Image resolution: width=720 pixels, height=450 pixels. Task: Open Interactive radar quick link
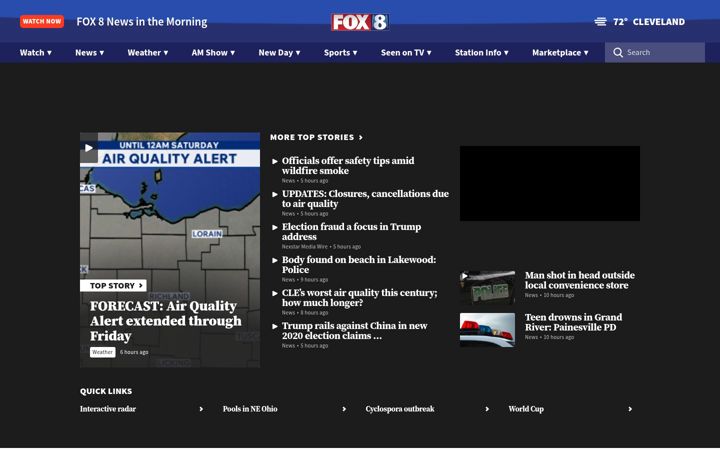(x=108, y=409)
